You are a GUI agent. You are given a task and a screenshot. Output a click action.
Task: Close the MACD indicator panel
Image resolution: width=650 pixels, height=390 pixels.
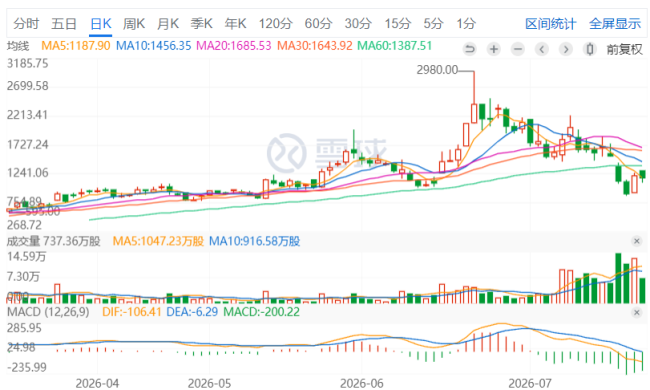637,312
